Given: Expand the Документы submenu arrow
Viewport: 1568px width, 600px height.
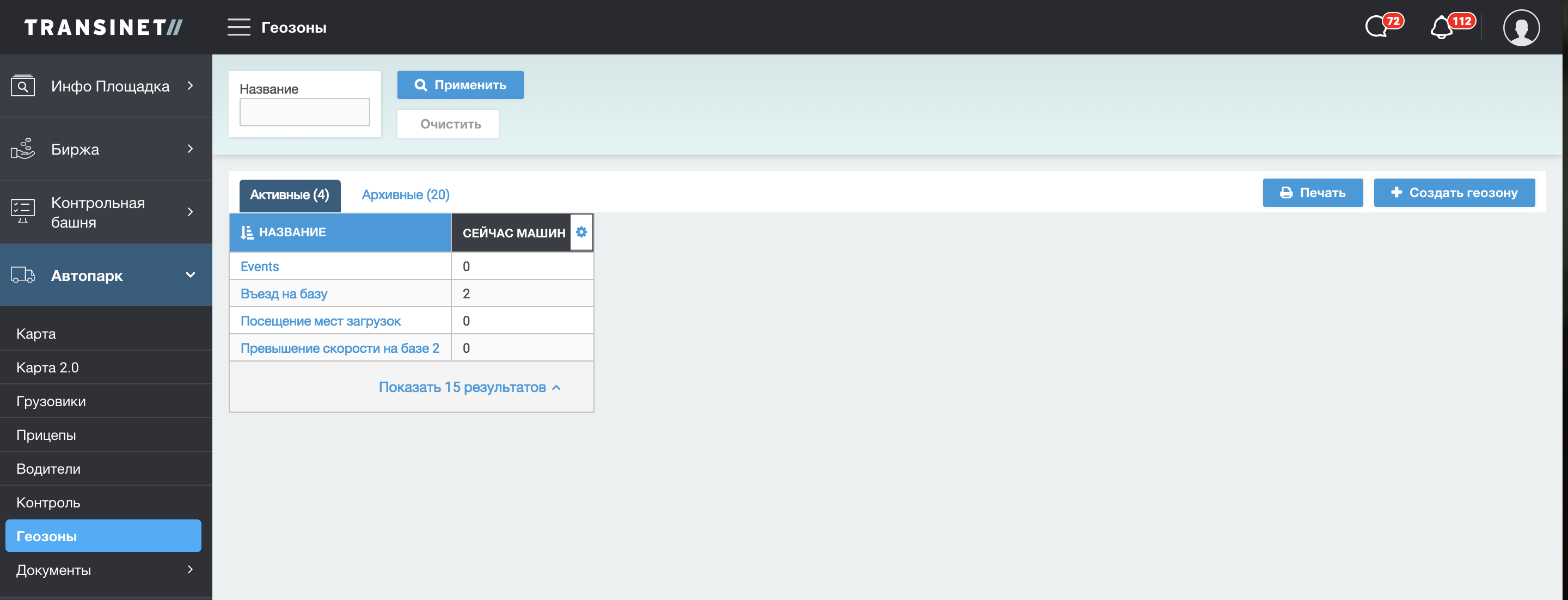Looking at the screenshot, I should [191, 570].
